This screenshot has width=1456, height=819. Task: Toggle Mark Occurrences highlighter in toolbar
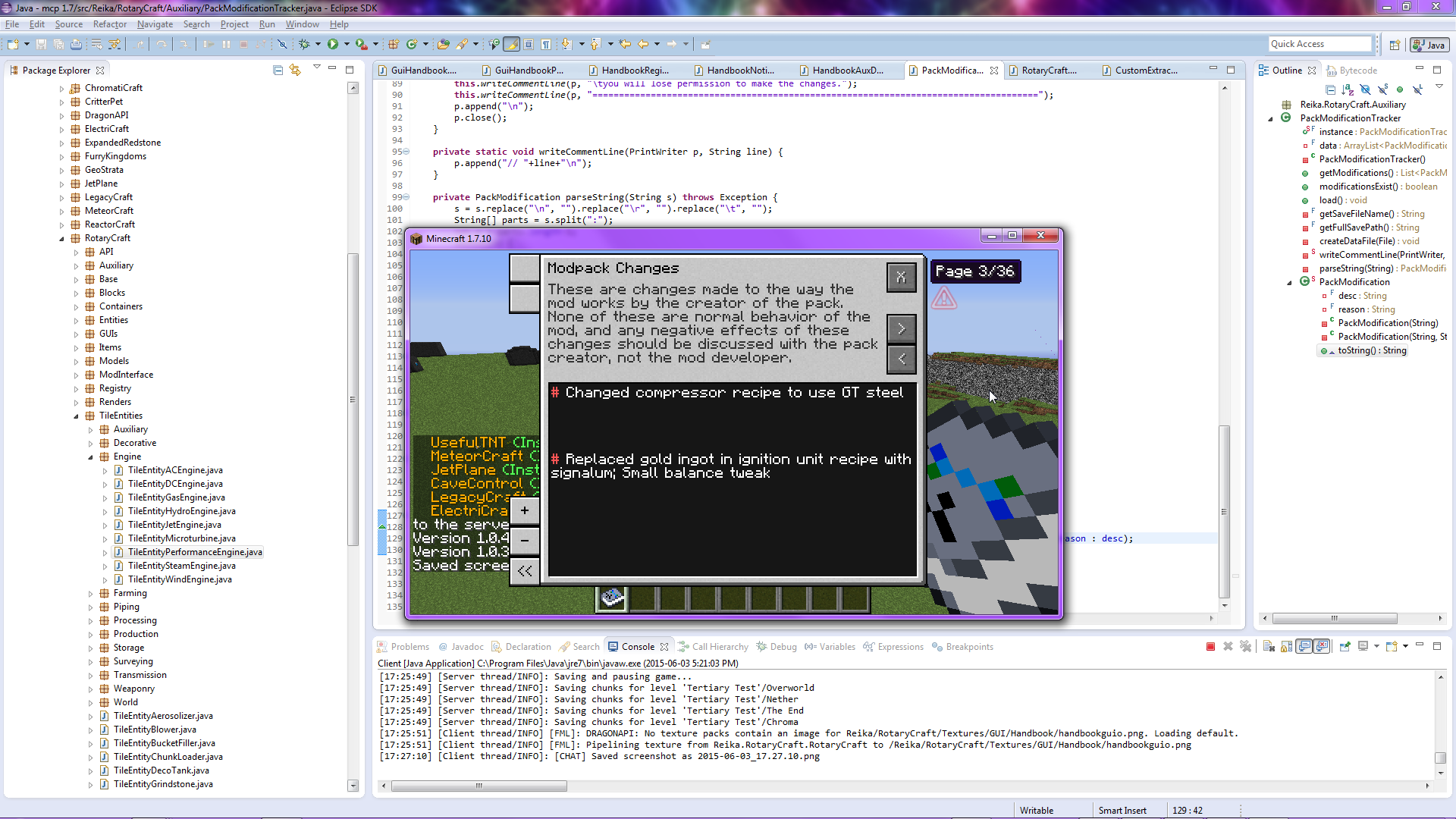coord(512,45)
